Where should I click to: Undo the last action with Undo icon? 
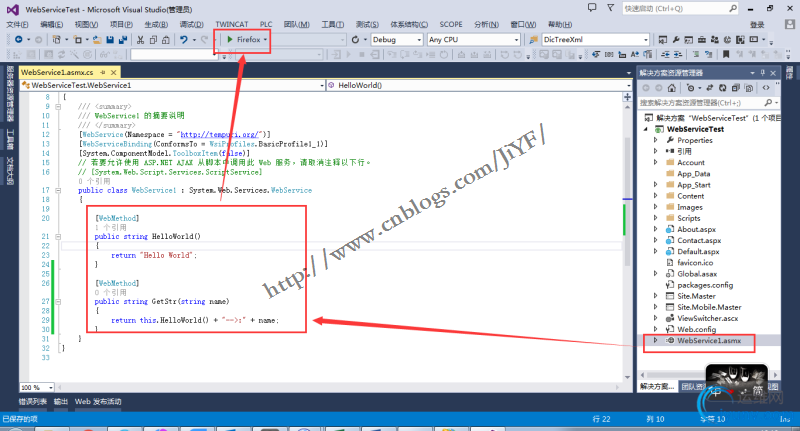coord(183,39)
